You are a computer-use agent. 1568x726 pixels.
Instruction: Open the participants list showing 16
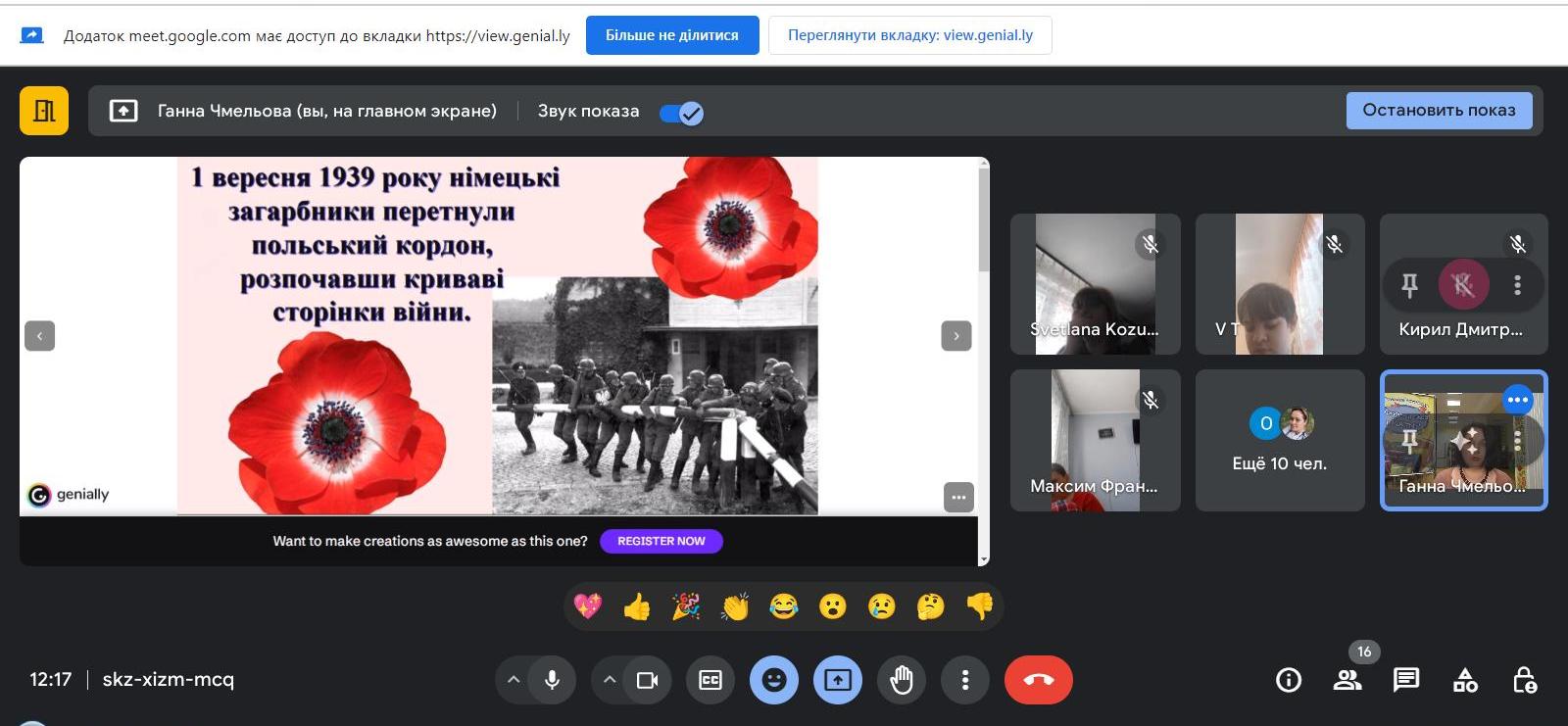click(1347, 680)
